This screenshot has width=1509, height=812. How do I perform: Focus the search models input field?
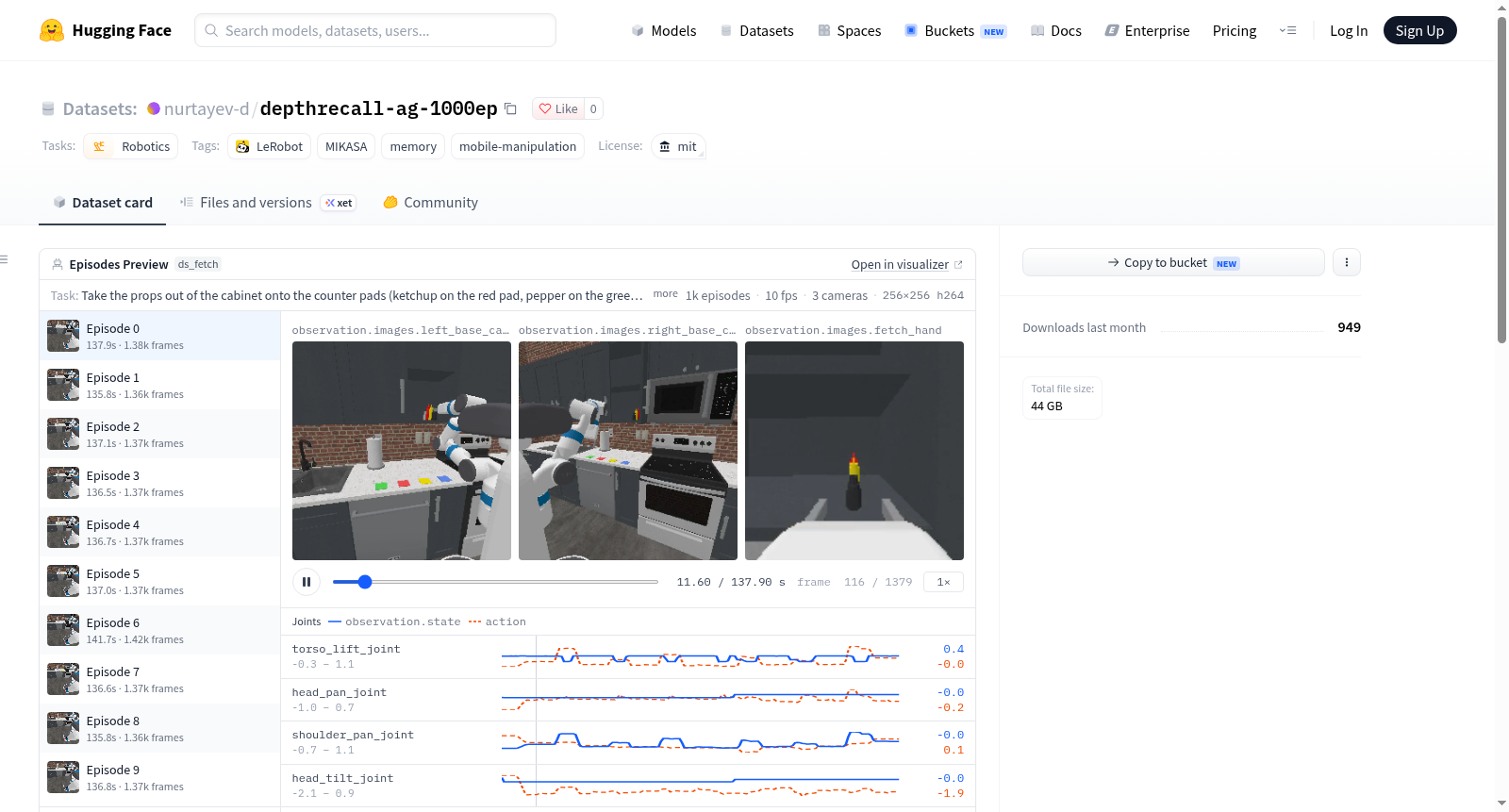(375, 30)
